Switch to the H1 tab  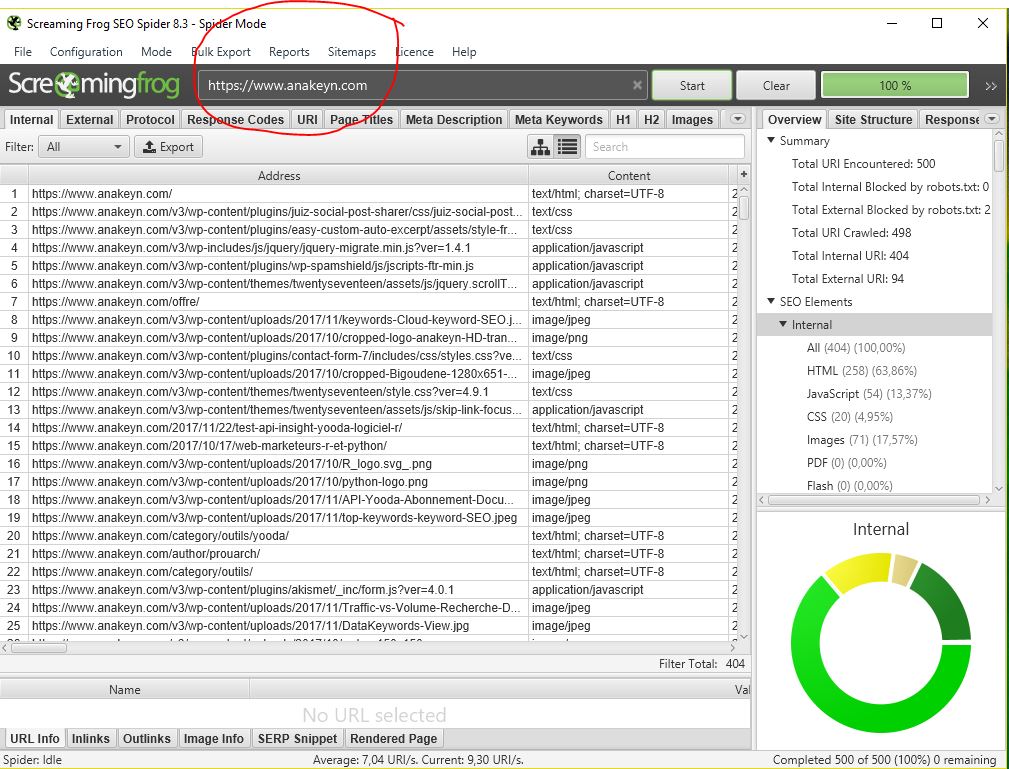(x=623, y=120)
